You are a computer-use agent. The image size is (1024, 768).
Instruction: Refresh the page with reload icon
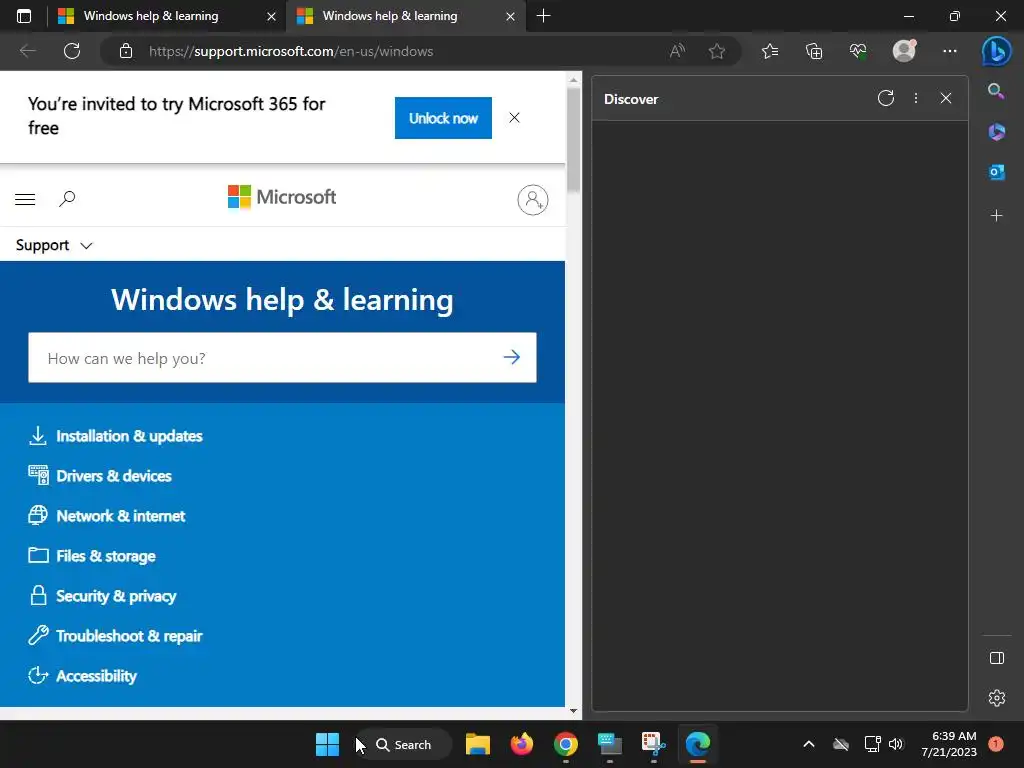pyautogui.click(x=72, y=51)
